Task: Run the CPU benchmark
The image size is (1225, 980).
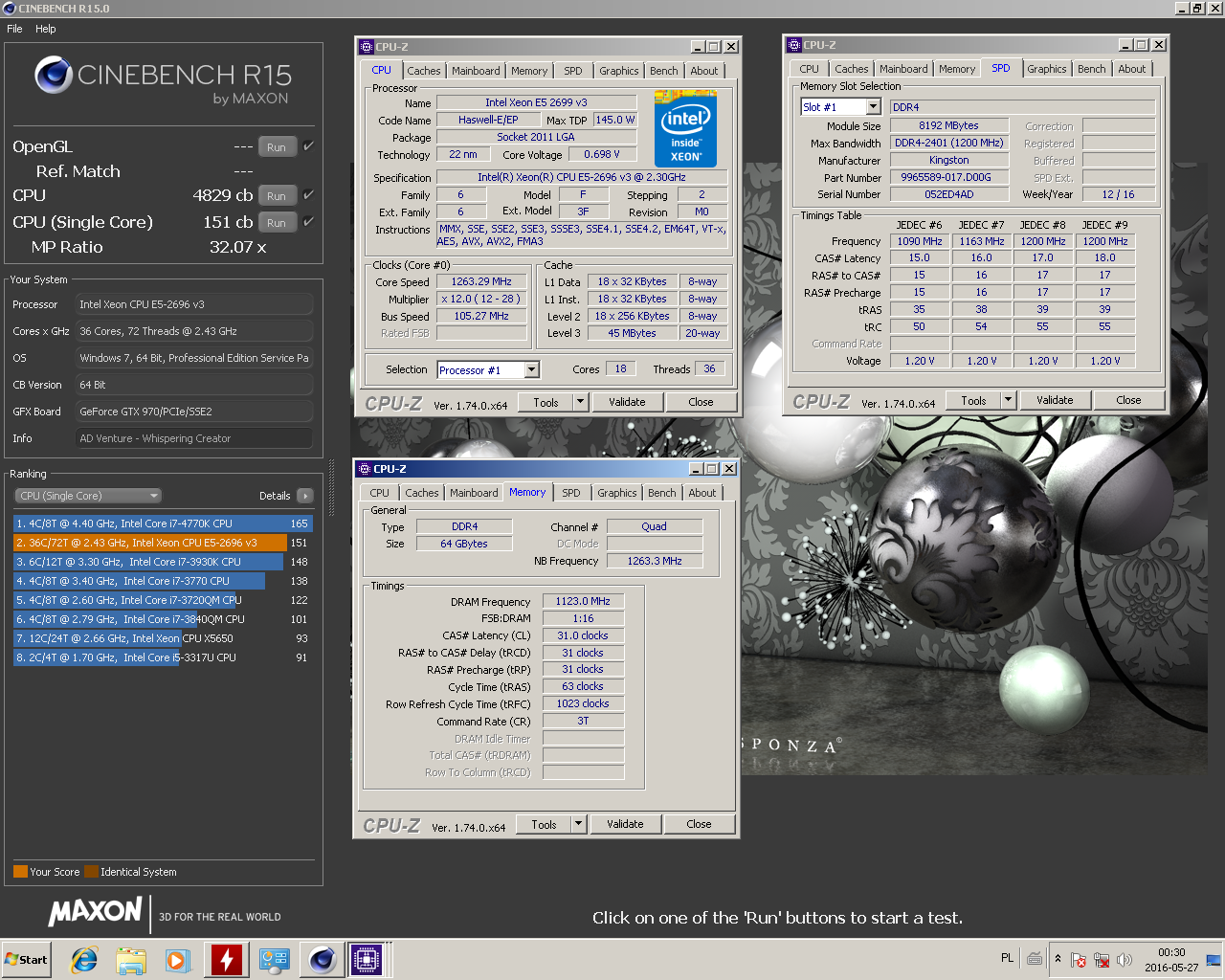Action: tap(277, 195)
